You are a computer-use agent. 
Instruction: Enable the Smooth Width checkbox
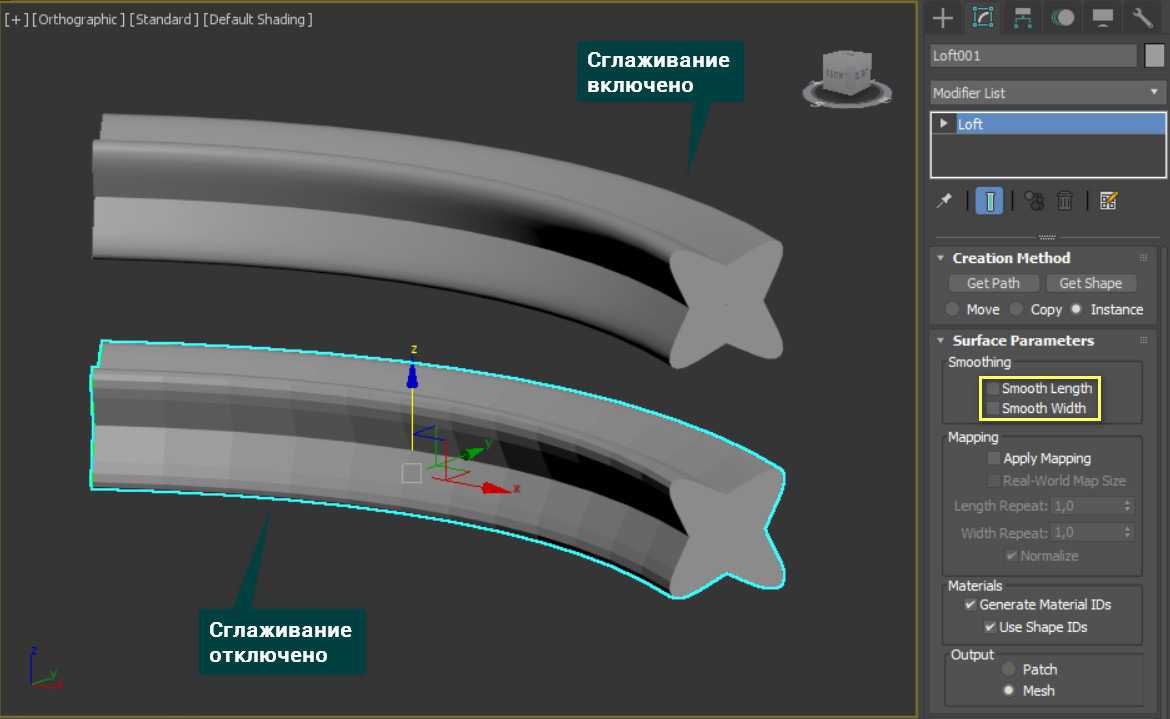(993, 408)
